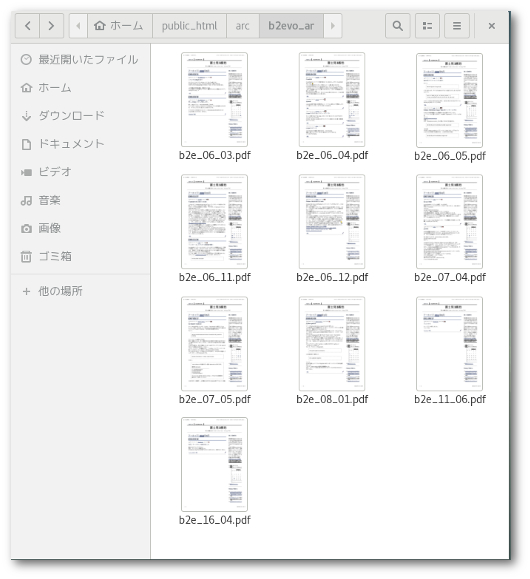Viewport: 530px width, 579px height.
Task: Expand path bar left scroll arrow
Action: [x=78, y=26]
